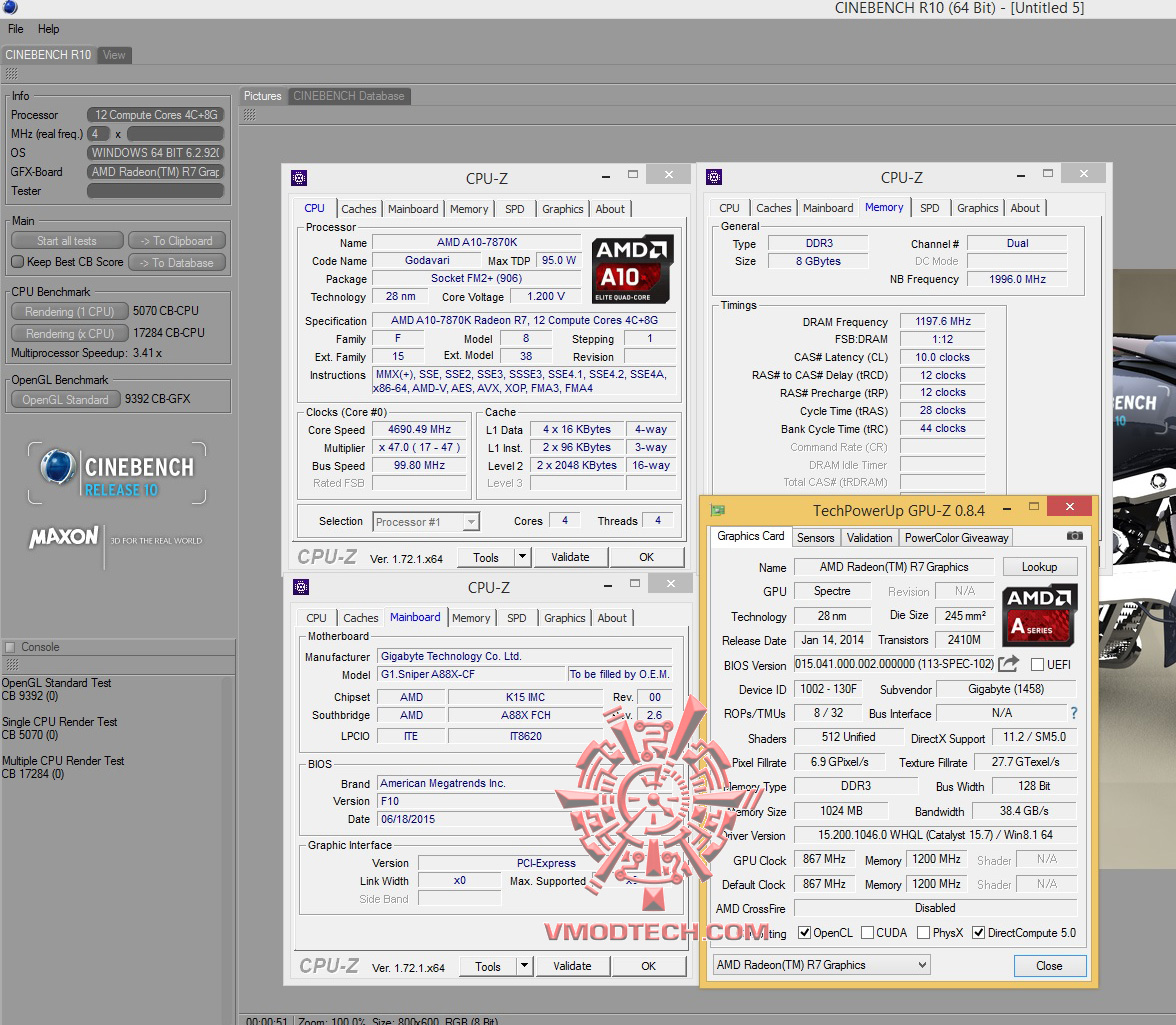Enable the Keep Best CB Score checkbox
Viewport: 1176px width, 1025px height.
coord(17,262)
